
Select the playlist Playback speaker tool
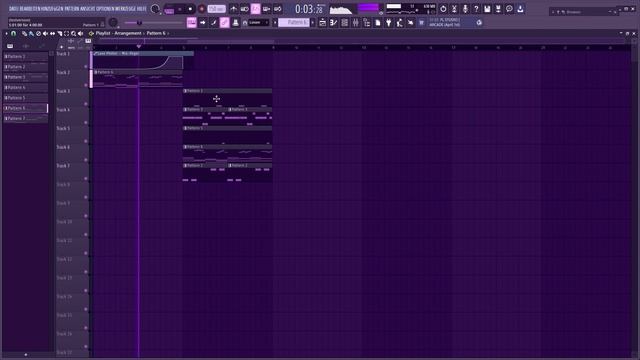coord(80,33)
